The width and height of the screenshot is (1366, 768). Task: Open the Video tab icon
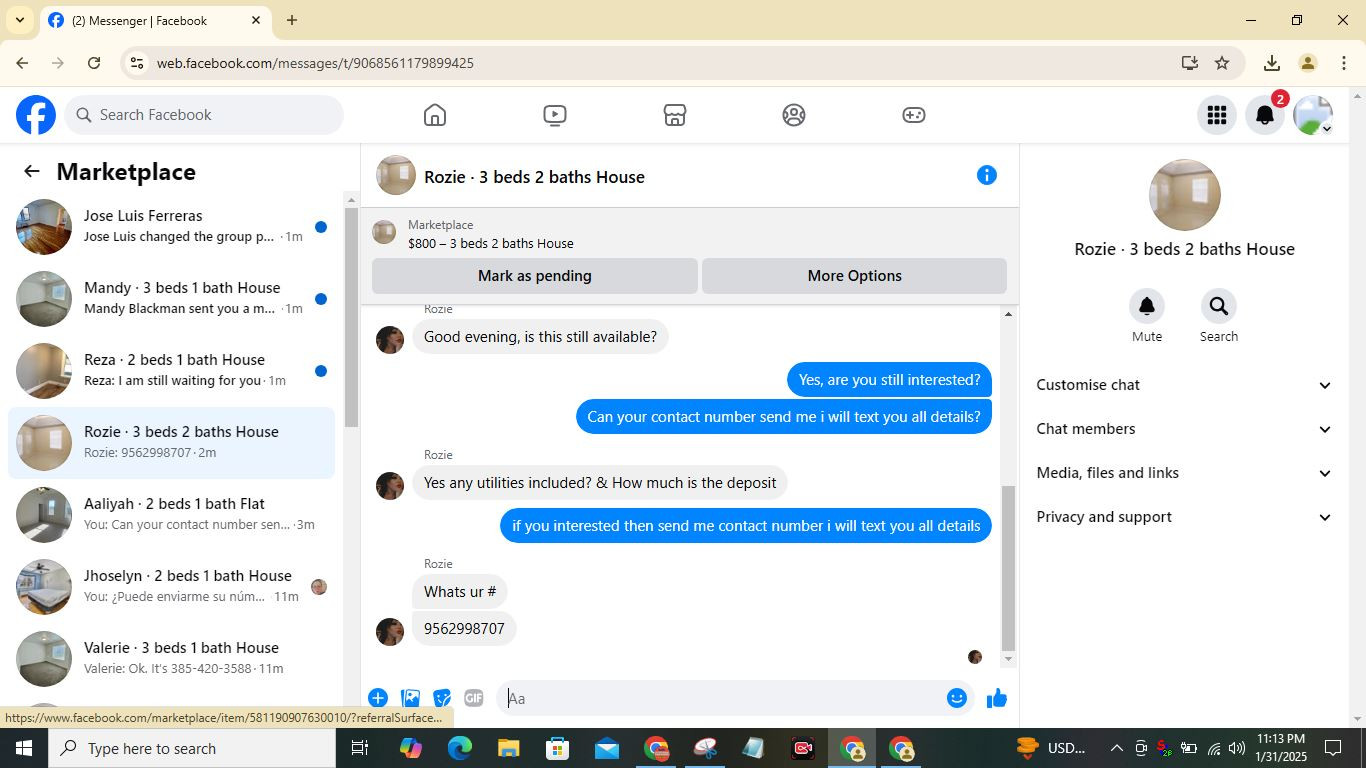(x=555, y=115)
